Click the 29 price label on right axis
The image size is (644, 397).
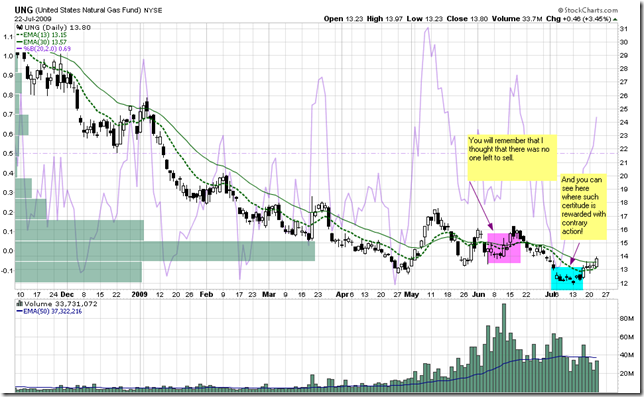pos(623,55)
